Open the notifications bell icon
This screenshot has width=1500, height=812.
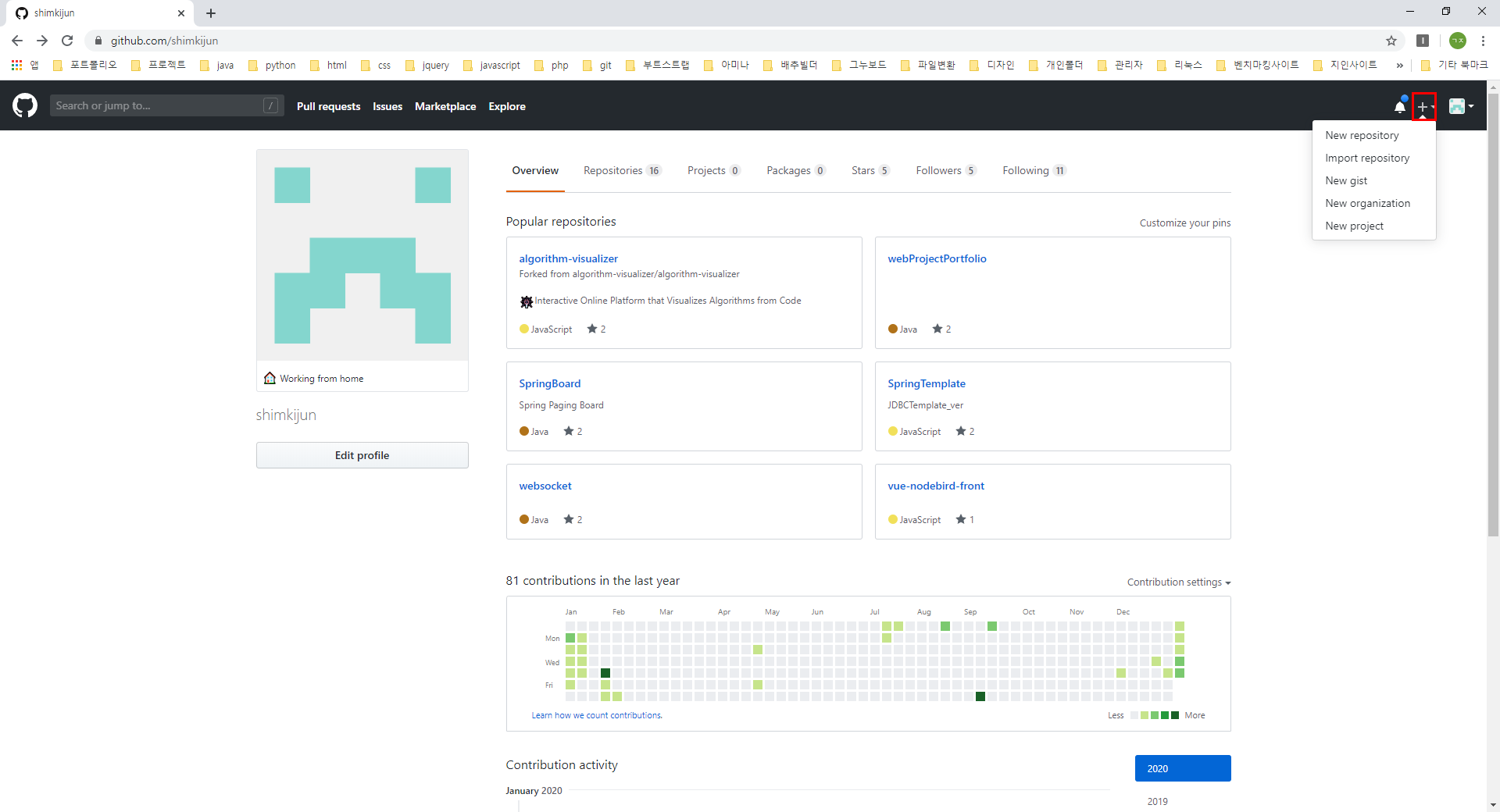[x=1400, y=106]
